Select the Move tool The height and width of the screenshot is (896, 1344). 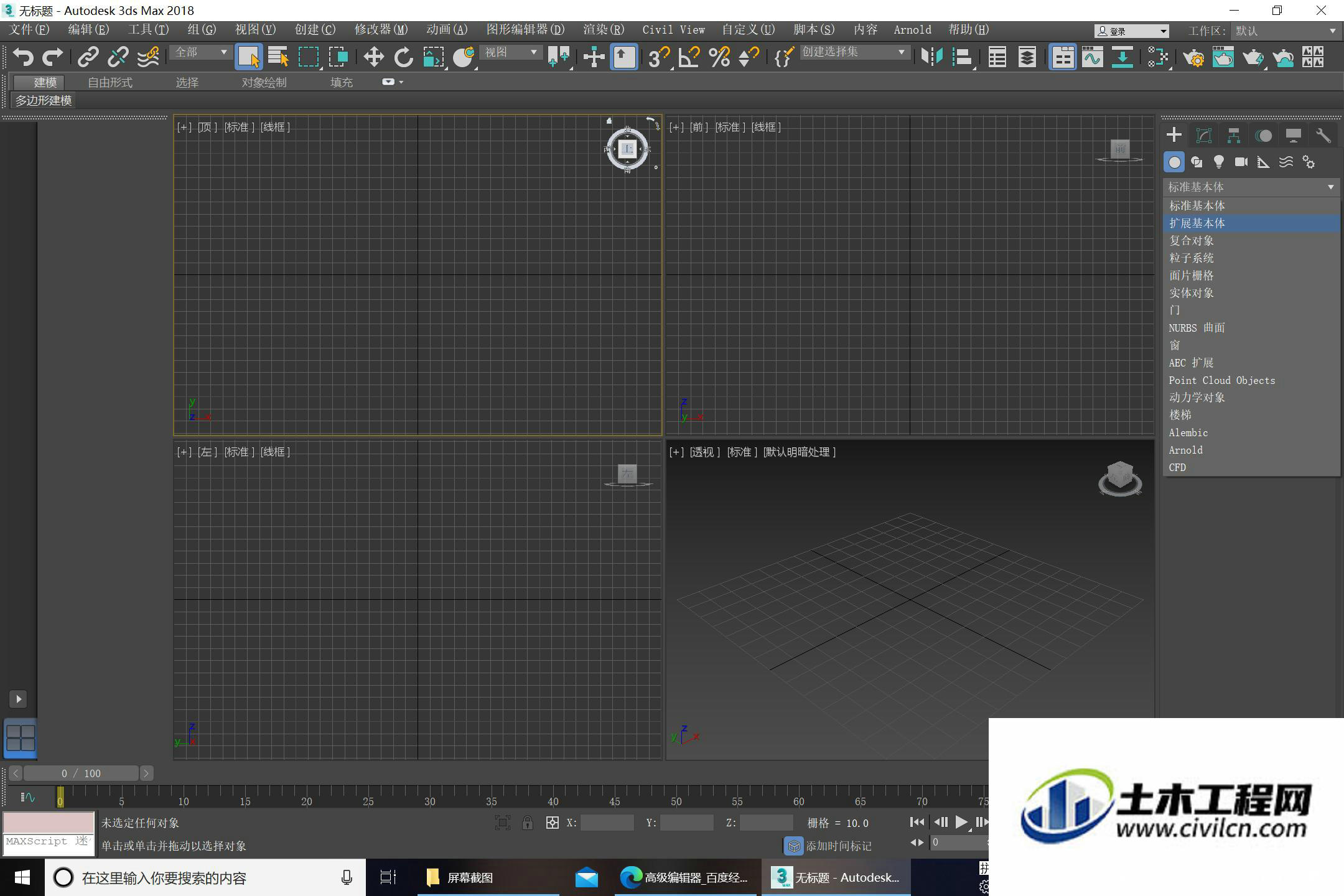pyautogui.click(x=373, y=57)
